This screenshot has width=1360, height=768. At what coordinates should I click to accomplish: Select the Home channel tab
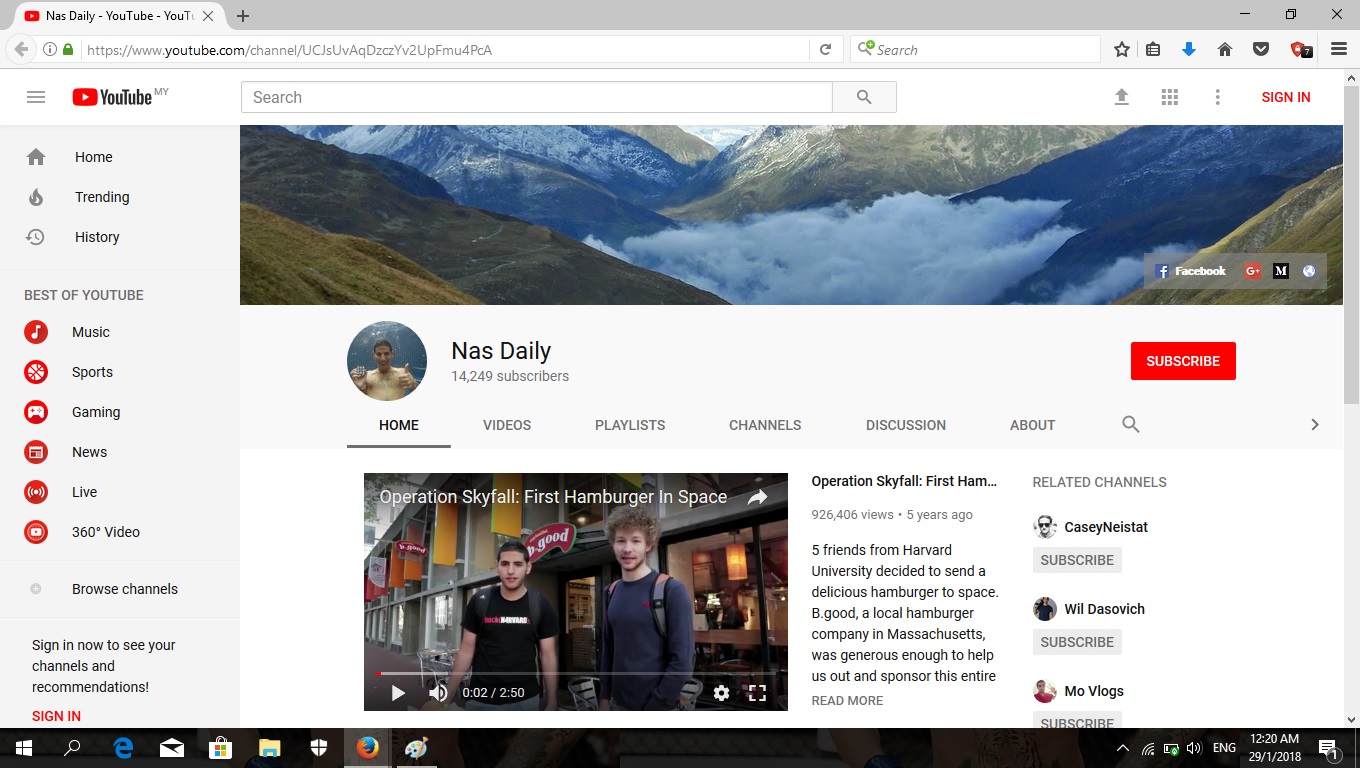click(399, 425)
